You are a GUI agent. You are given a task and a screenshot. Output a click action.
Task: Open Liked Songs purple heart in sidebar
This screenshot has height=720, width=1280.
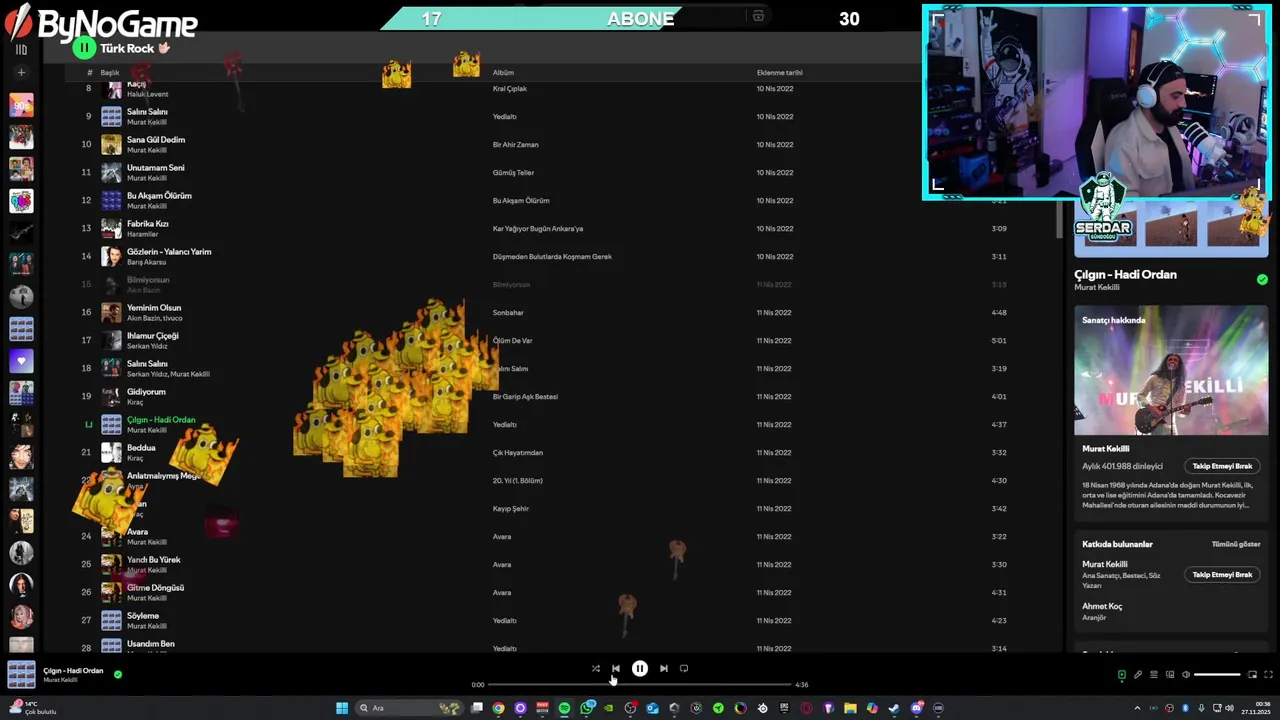pyautogui.click(x=21, y=361)
